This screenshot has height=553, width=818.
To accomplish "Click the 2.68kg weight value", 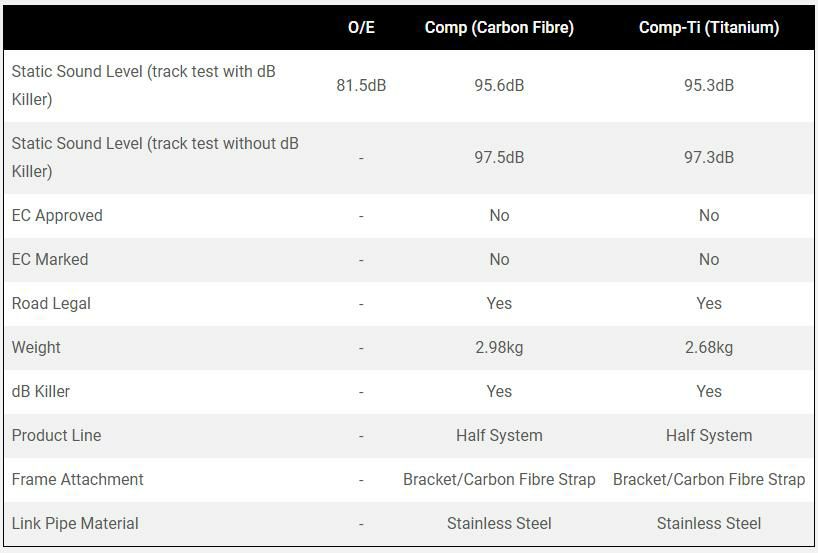I will click(708, 348).
